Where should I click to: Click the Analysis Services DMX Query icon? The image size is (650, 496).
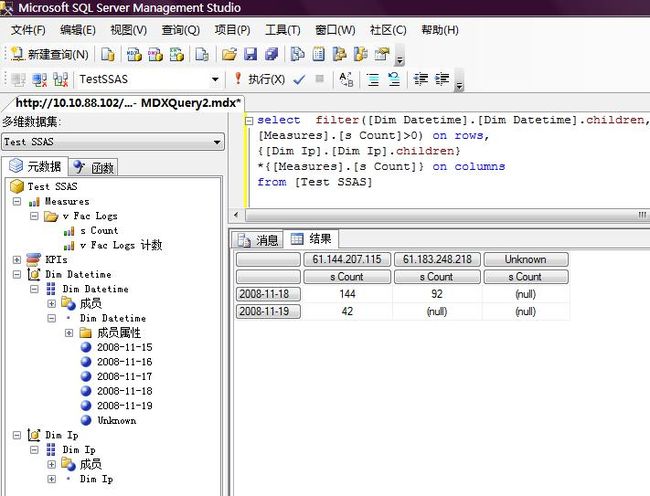[155, 54]
